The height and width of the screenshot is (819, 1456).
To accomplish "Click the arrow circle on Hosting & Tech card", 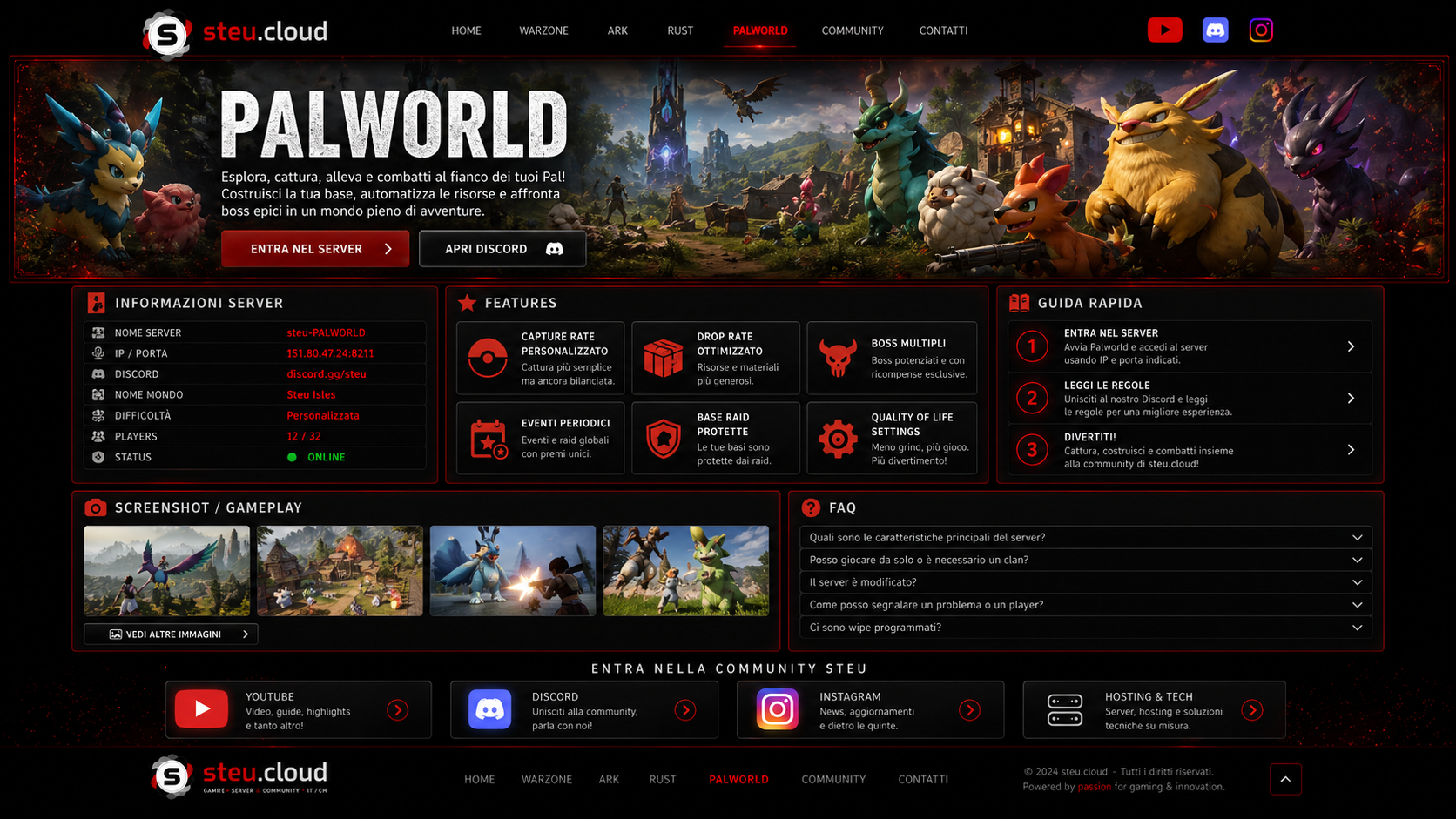I will (x=1252, y=710).
